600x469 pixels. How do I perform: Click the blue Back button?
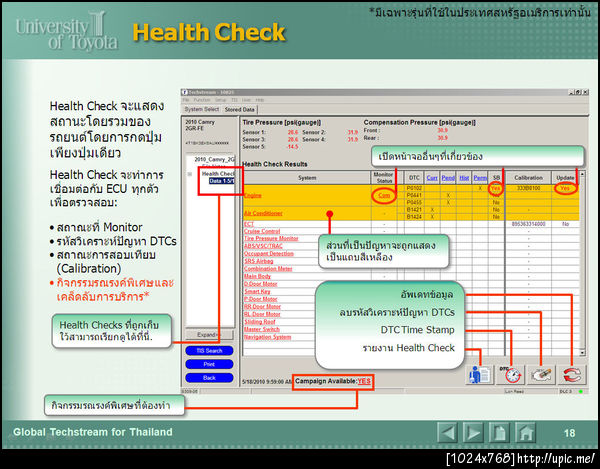click(x=209, y=378)
